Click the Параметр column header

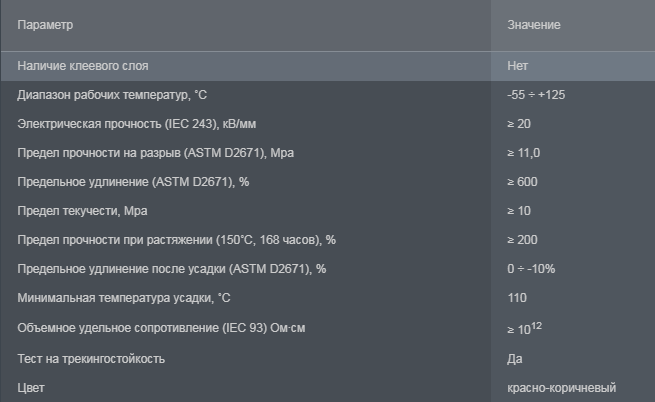[x=45, y=25]
